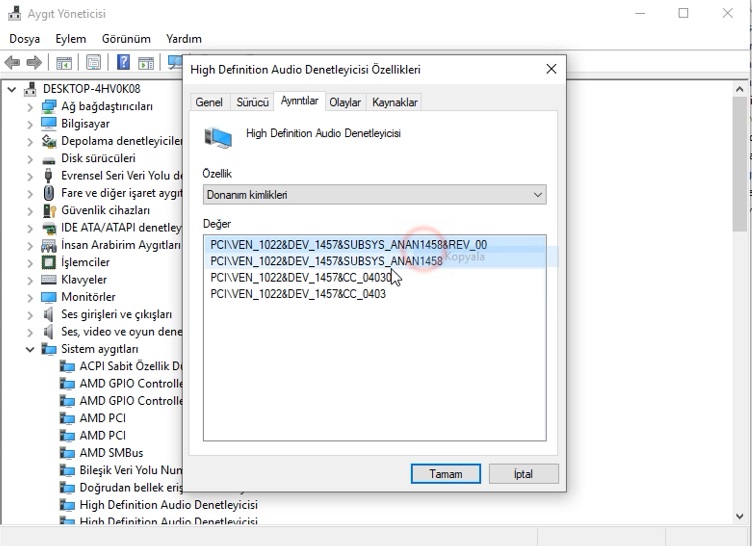This screenshot has width=752, height=546.
Task: Click the İnsan Arabirim Aygıtları icon
Action: 48,246
